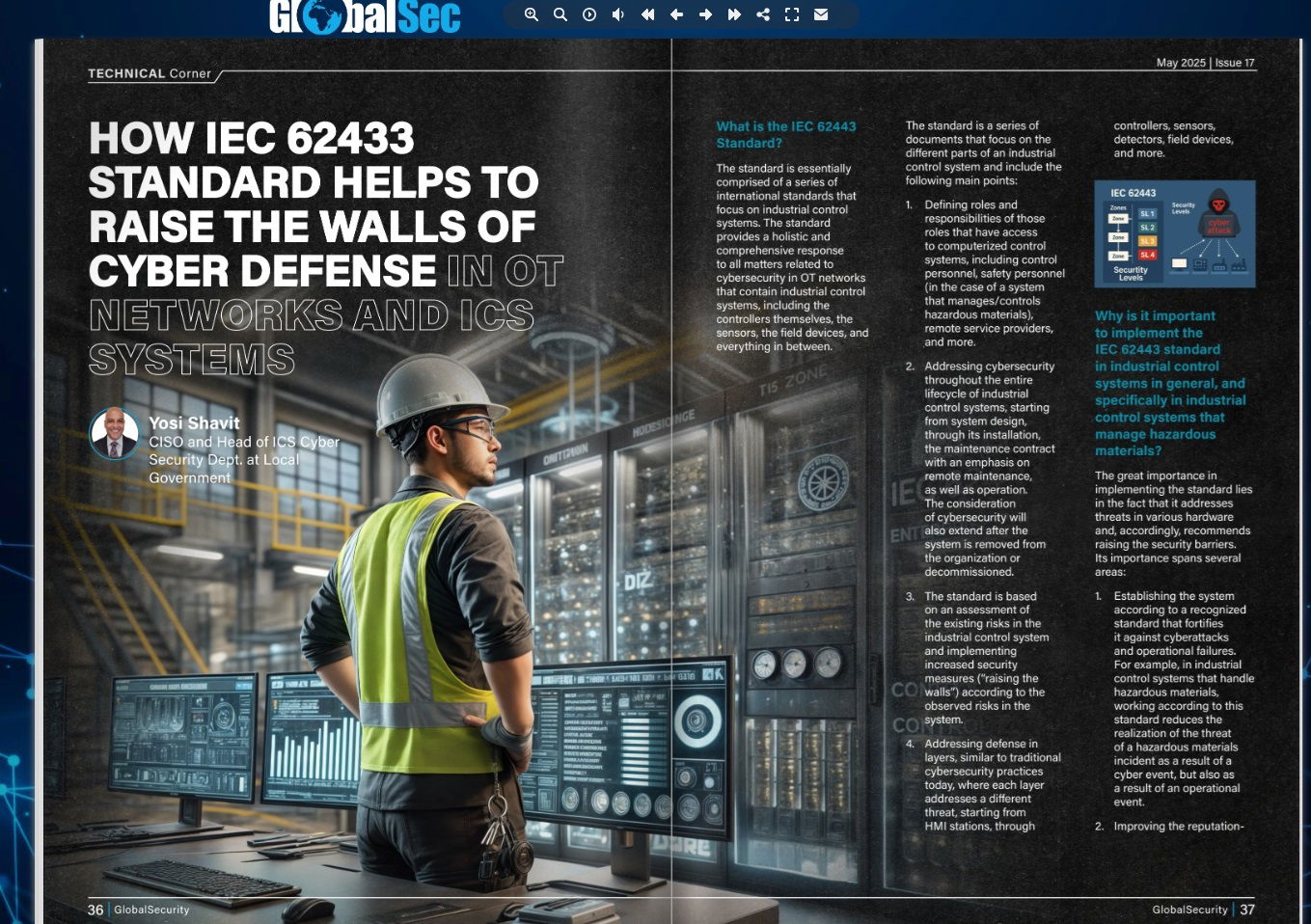Viewport: 1311px width, 924px height.
Task: Click 'CISO and Head of ICS Cyber' subtitle
Action: [x=244, y=442]
